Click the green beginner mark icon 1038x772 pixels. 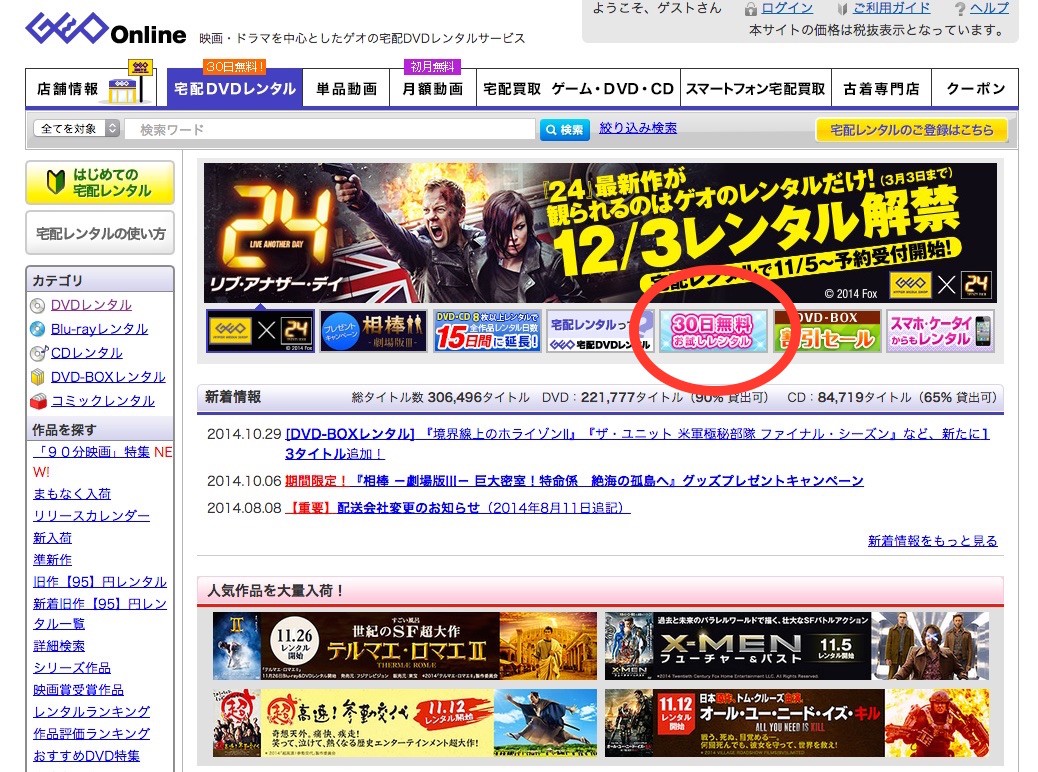pos(56,183)
